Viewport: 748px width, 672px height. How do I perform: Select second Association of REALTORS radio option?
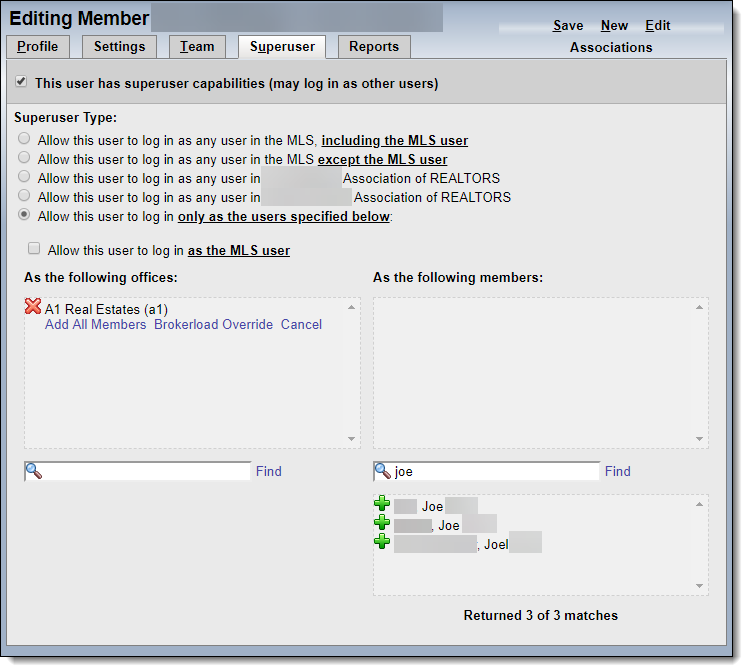point(24,196)
